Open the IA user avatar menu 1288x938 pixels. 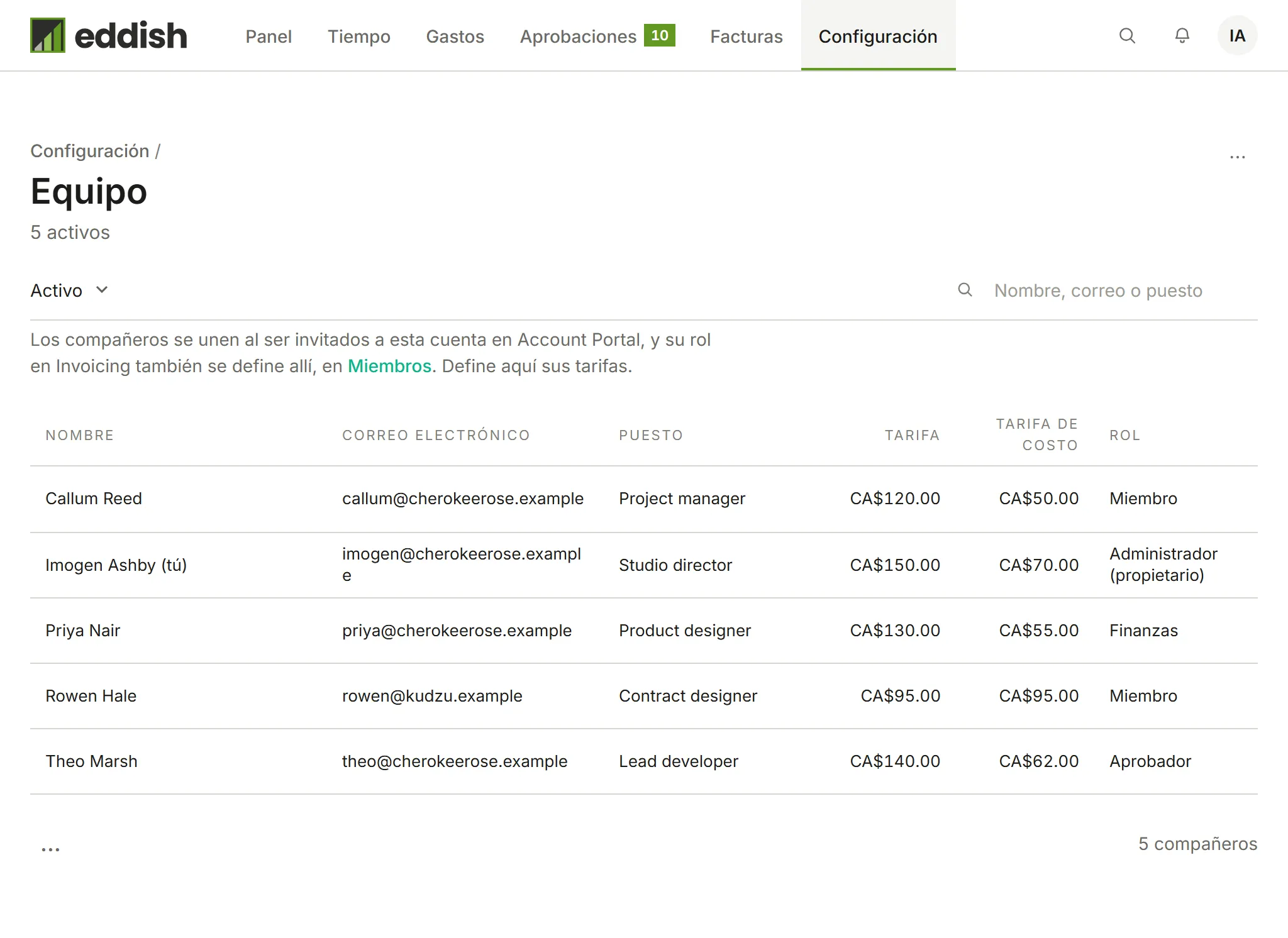tap(1237, 36)
